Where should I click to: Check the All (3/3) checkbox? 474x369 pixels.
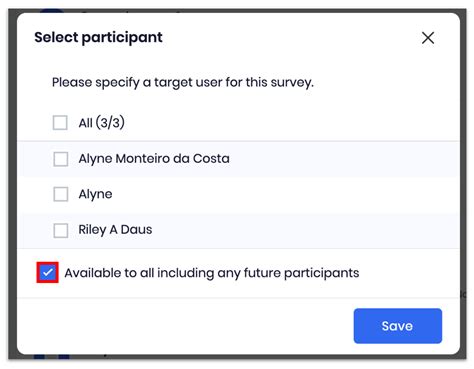coord(60,123)
